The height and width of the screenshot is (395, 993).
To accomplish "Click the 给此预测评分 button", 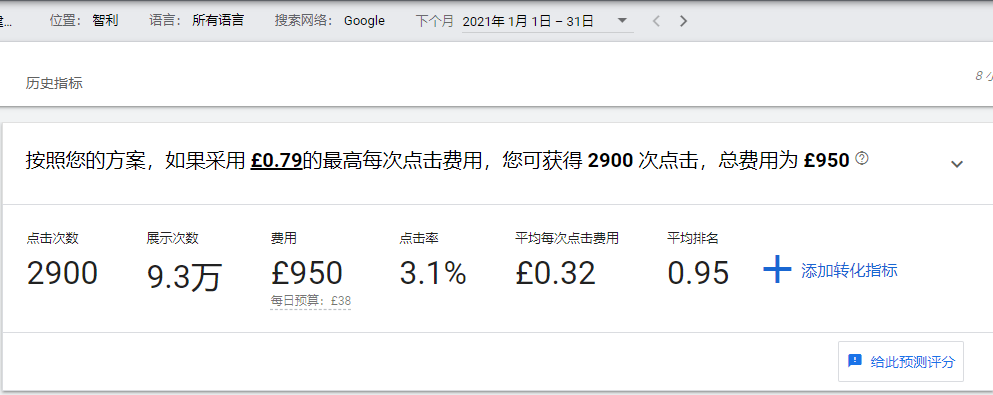I will click(901, 361).
